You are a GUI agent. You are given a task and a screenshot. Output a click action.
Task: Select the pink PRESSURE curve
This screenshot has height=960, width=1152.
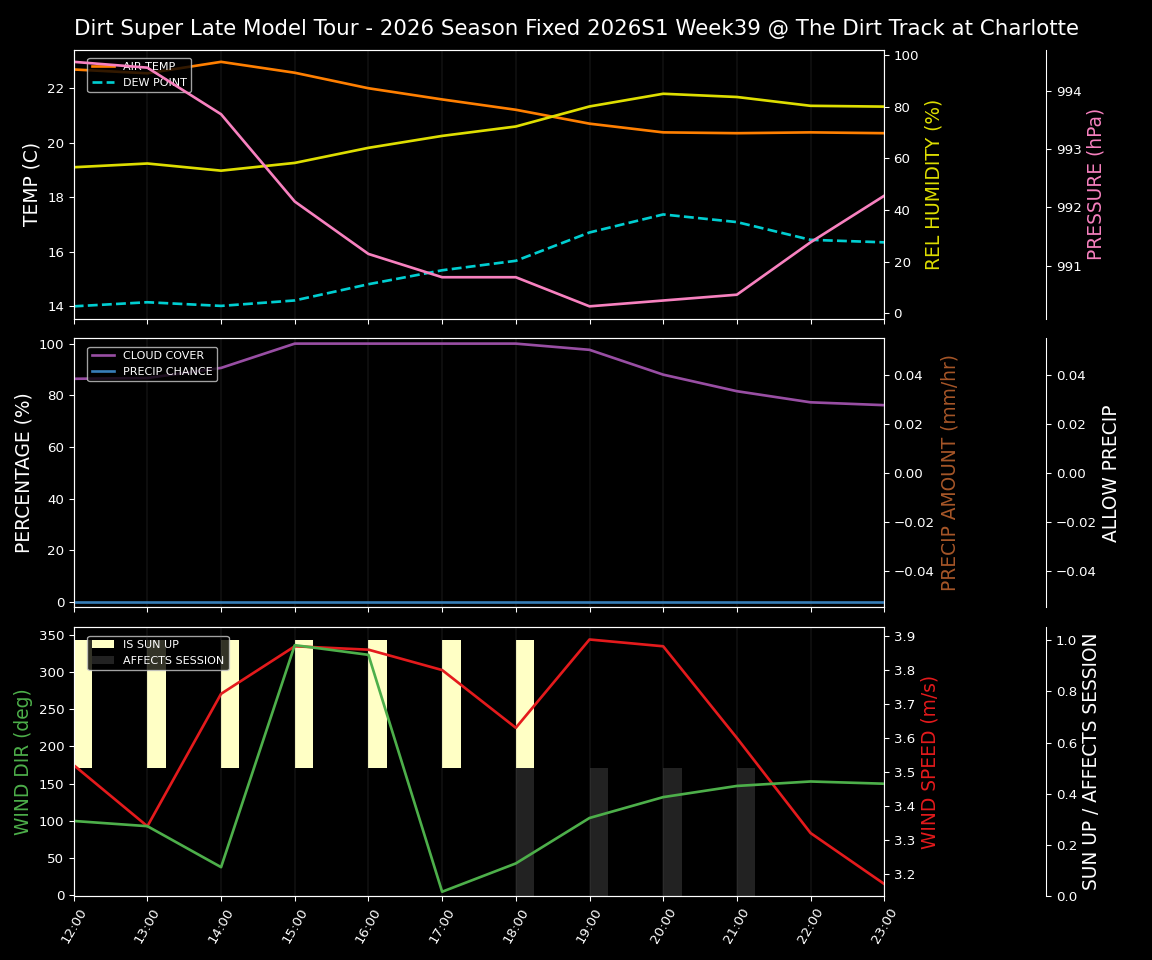coord(370,255)
